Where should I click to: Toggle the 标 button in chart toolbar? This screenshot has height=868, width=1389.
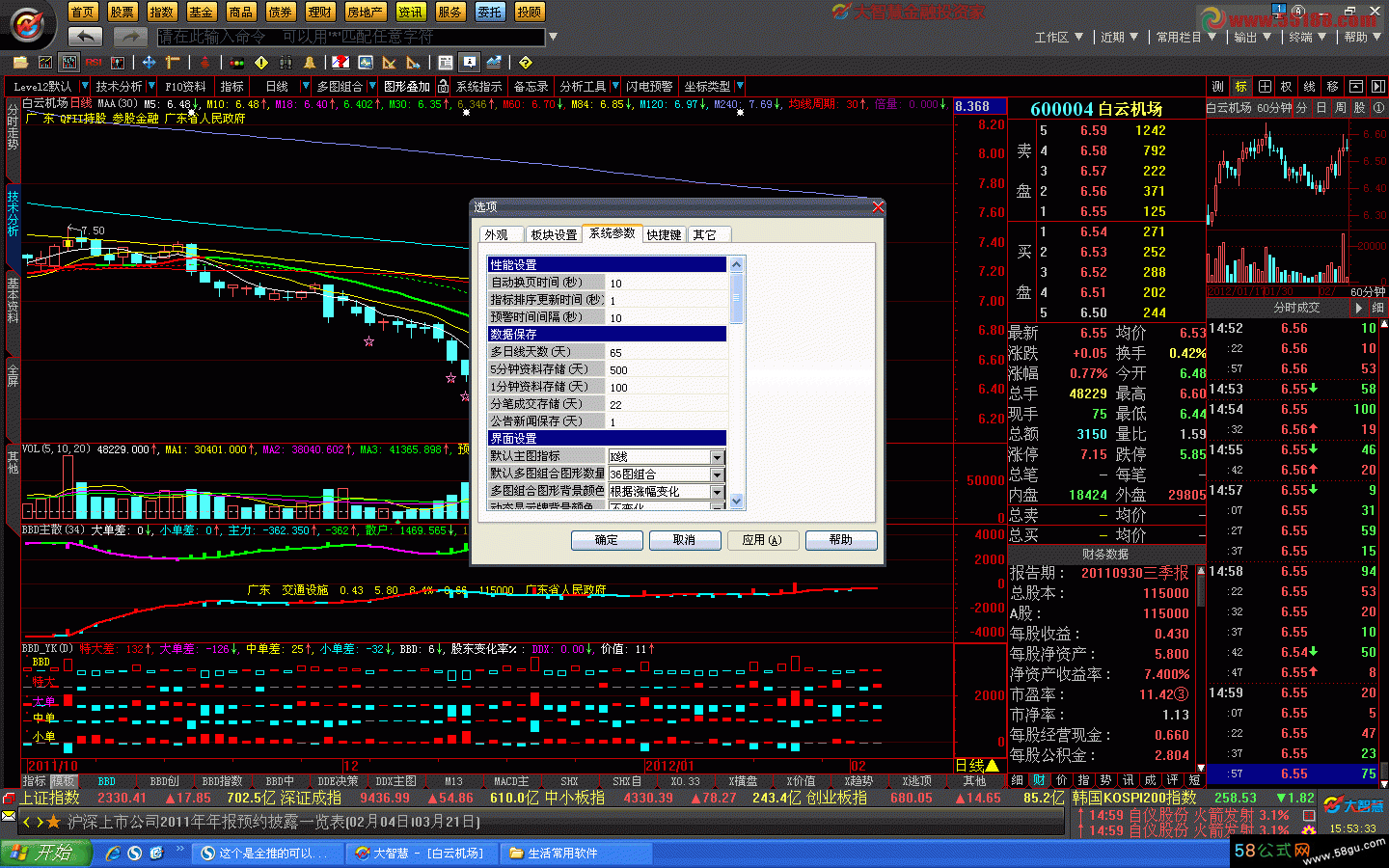pos(1240,86)
